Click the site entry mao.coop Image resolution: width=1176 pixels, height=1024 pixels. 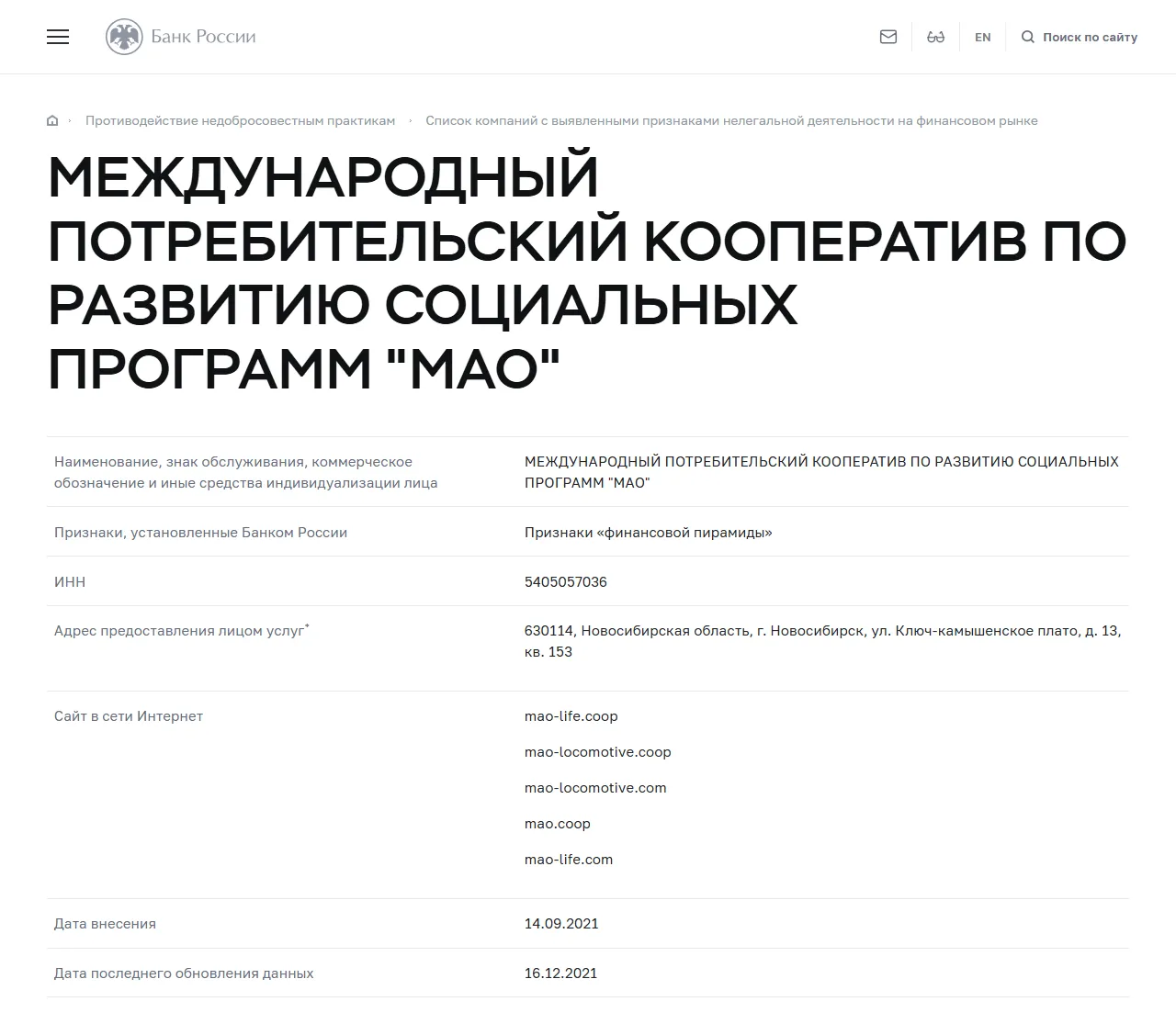[558, 823]
